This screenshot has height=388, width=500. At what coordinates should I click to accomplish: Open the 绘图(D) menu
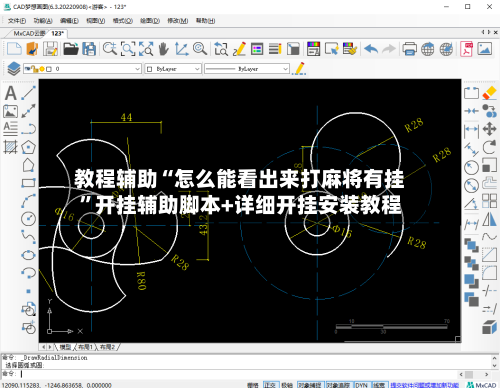(150, 21)
